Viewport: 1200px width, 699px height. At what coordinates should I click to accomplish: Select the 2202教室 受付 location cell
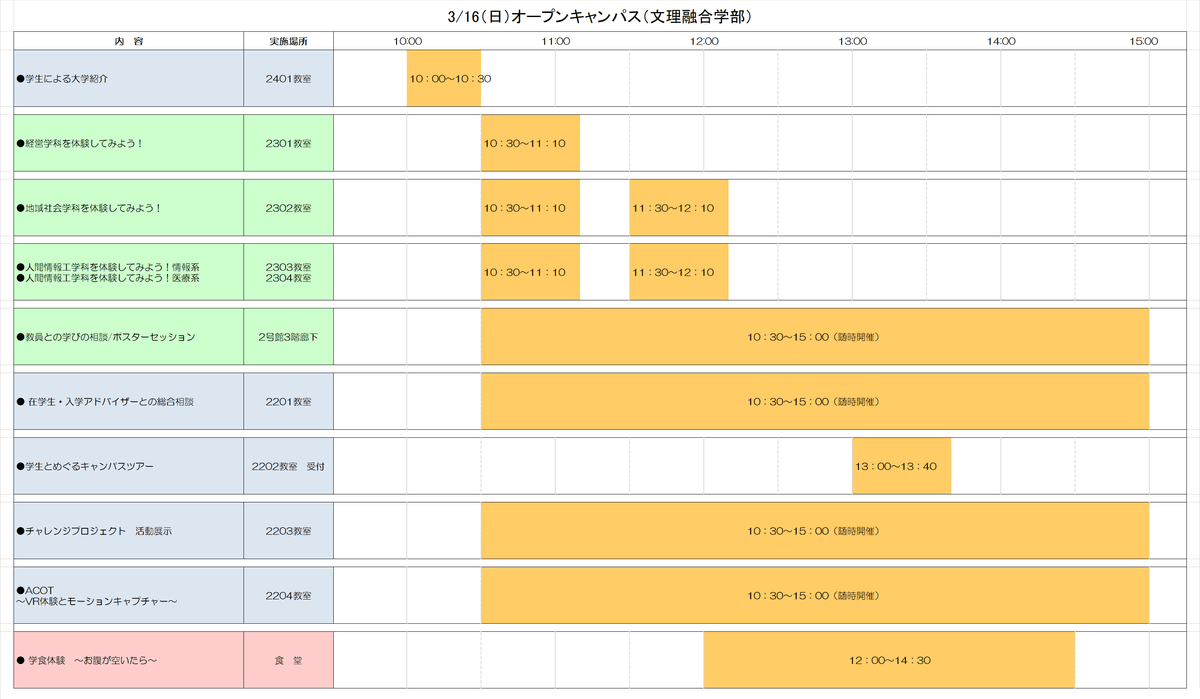[288, 466]
